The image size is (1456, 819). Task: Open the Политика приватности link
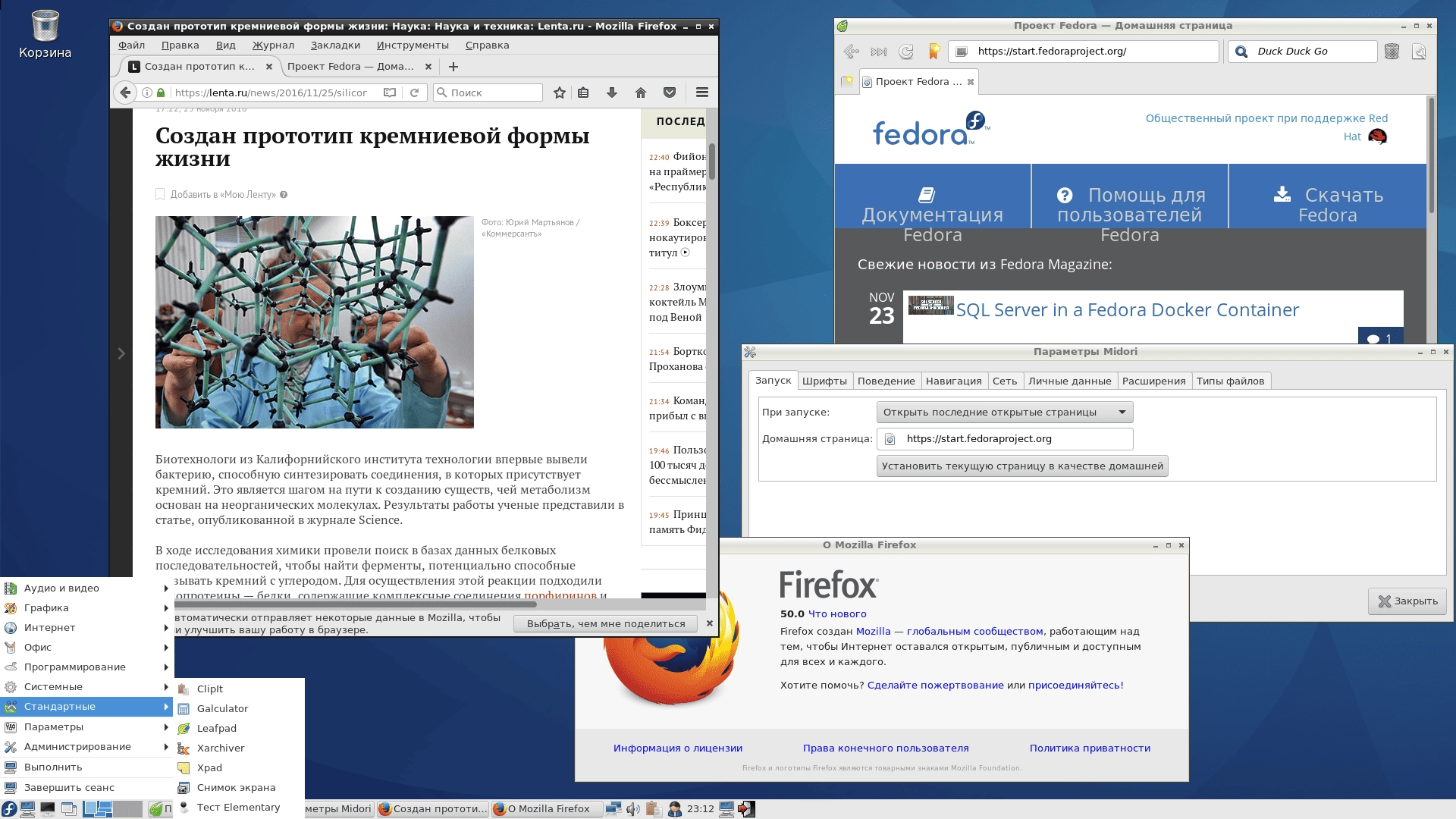[1090, 748]
